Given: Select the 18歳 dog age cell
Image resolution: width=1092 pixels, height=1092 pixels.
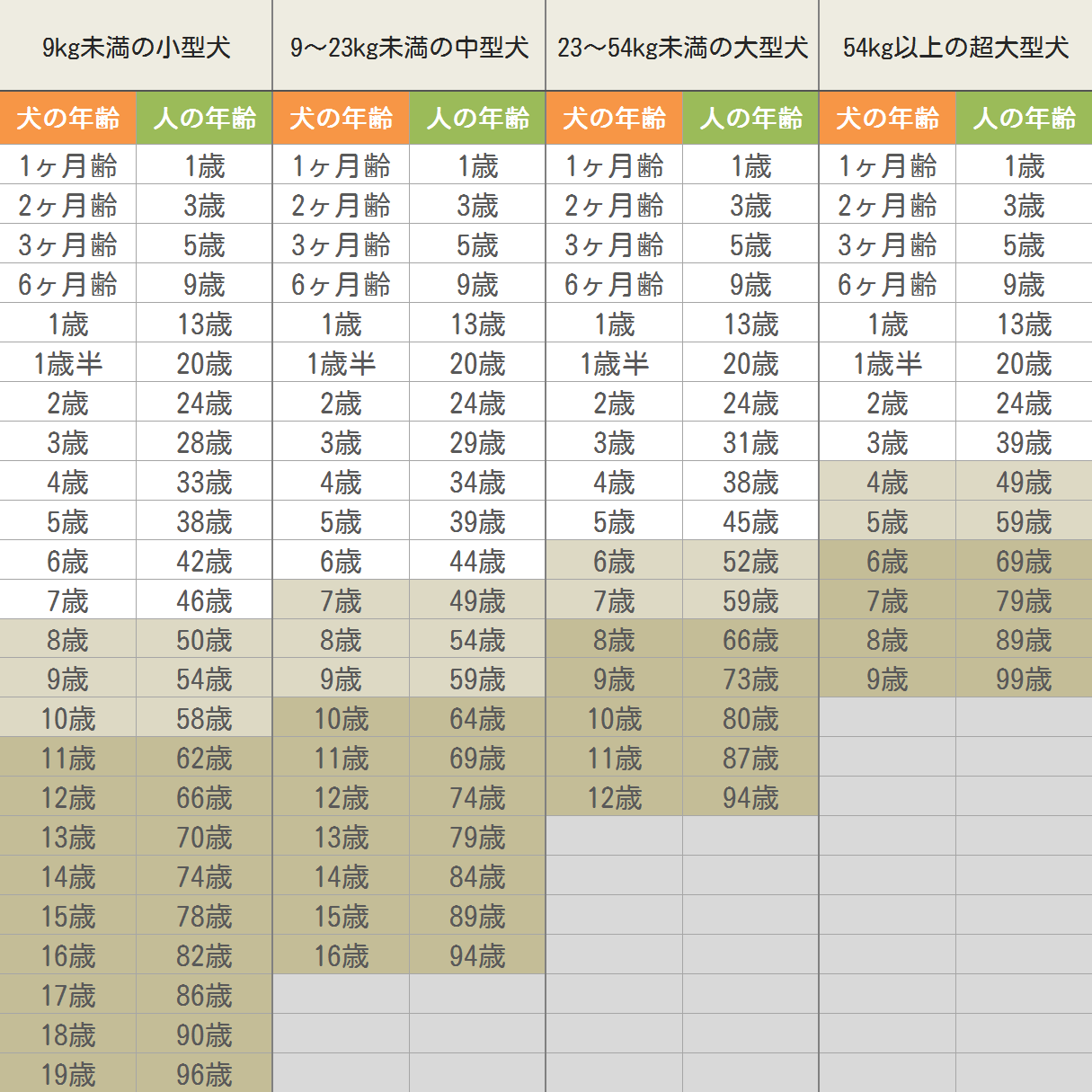Looking at the screenshot, I should pos(68,1034).
